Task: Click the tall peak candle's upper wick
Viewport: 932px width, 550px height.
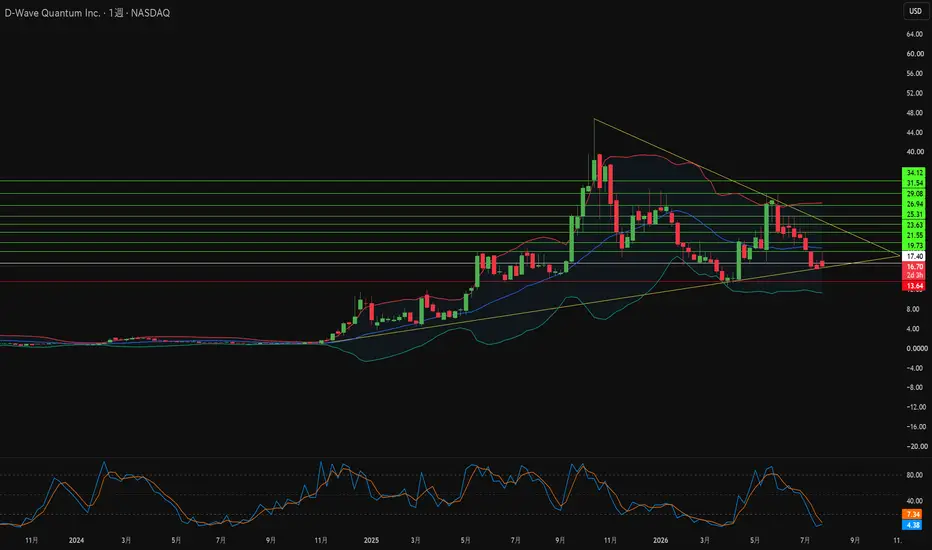Action: [594, 137]
